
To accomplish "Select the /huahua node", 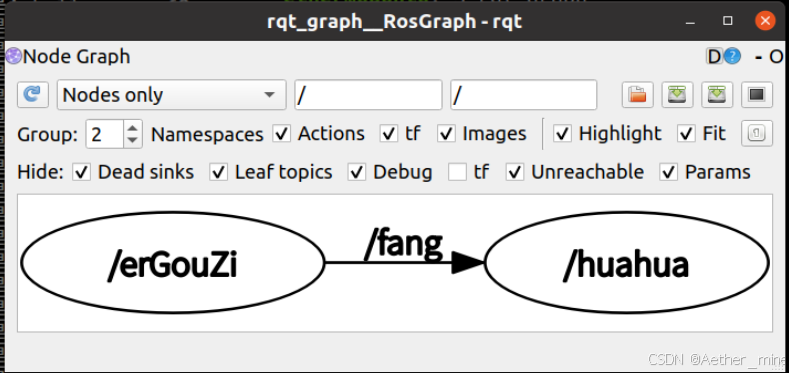I will (626, 262).
